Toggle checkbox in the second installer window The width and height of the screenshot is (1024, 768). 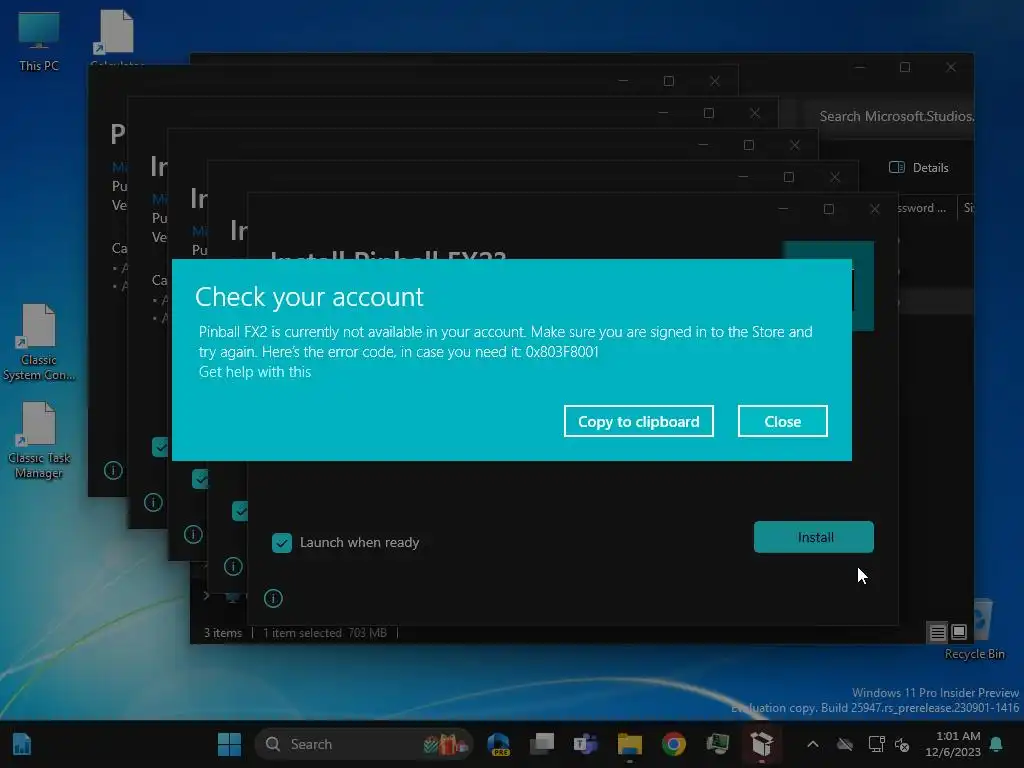coord(240,511)
